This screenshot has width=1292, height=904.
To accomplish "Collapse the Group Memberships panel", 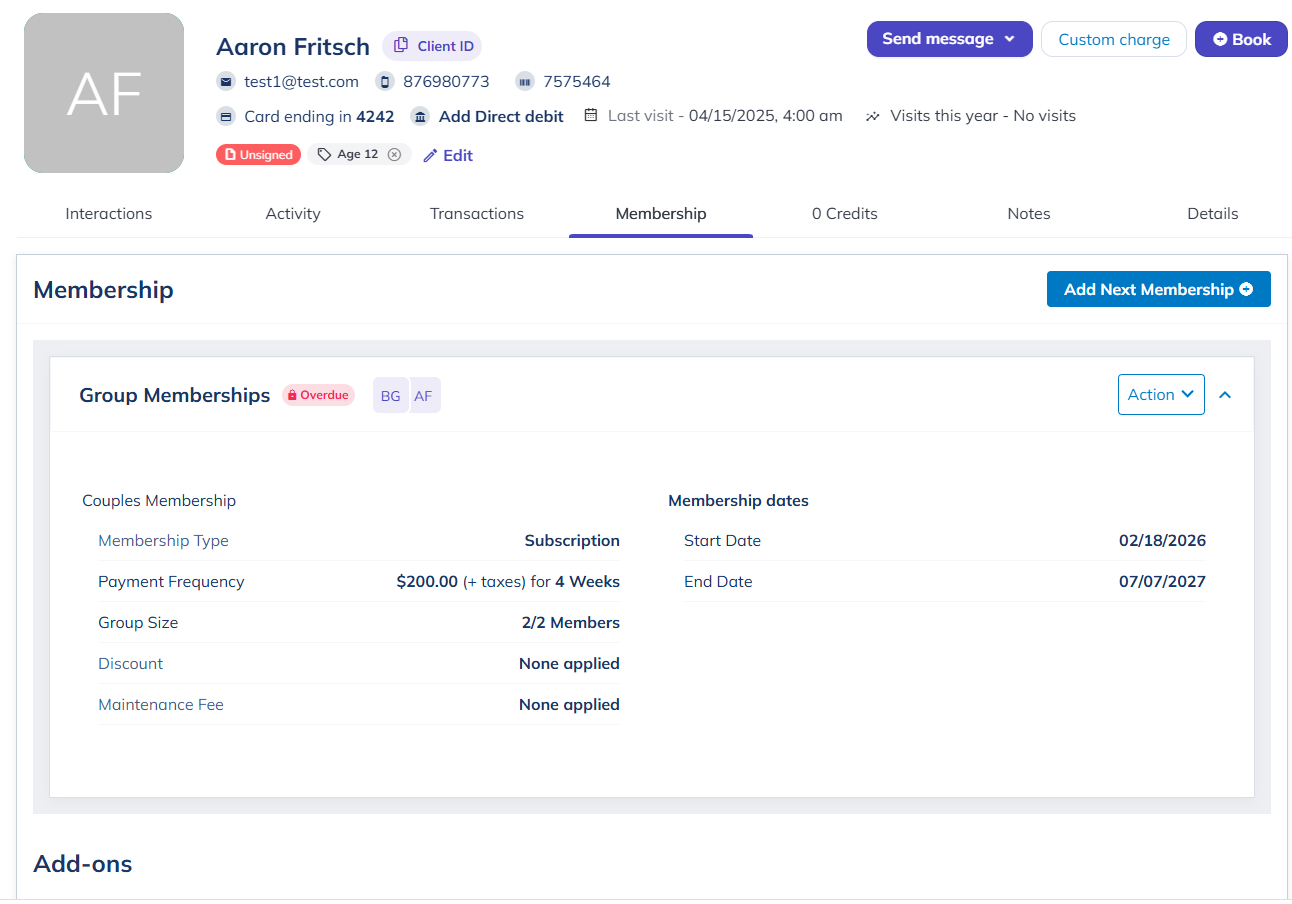I will point(1225,395).
